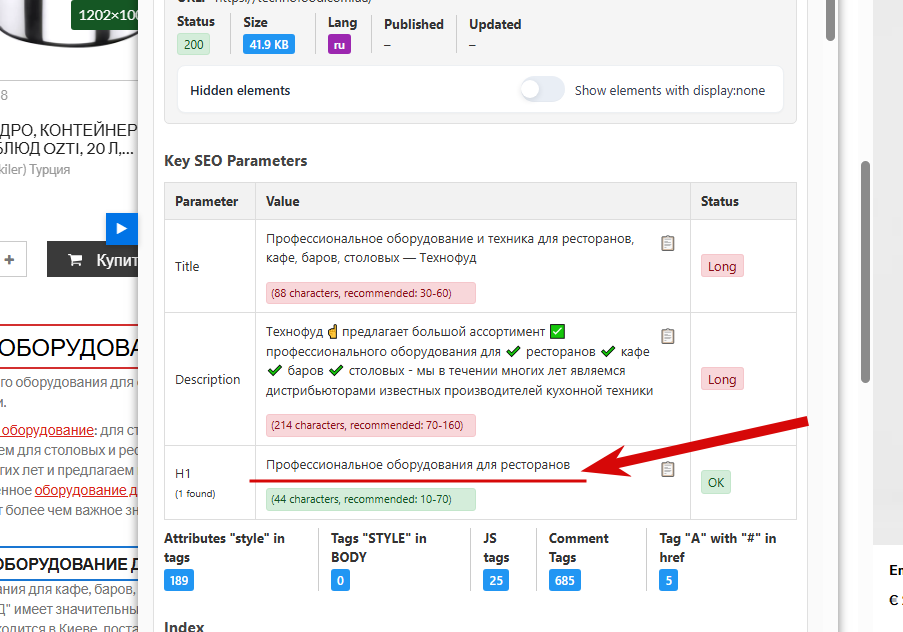
Task: Click the Long status badge for Description
Action: tap(722, 379)
